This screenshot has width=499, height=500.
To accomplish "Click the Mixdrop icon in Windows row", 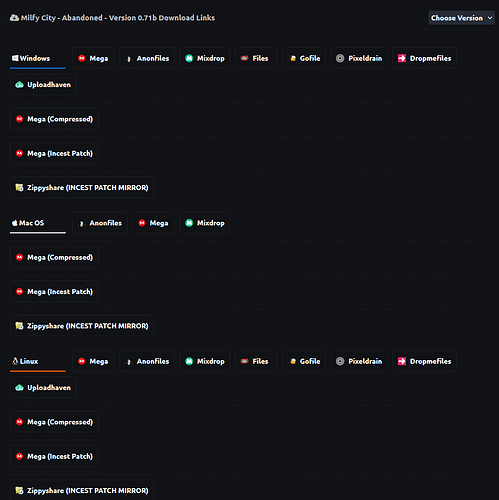I will pos(189,58).
